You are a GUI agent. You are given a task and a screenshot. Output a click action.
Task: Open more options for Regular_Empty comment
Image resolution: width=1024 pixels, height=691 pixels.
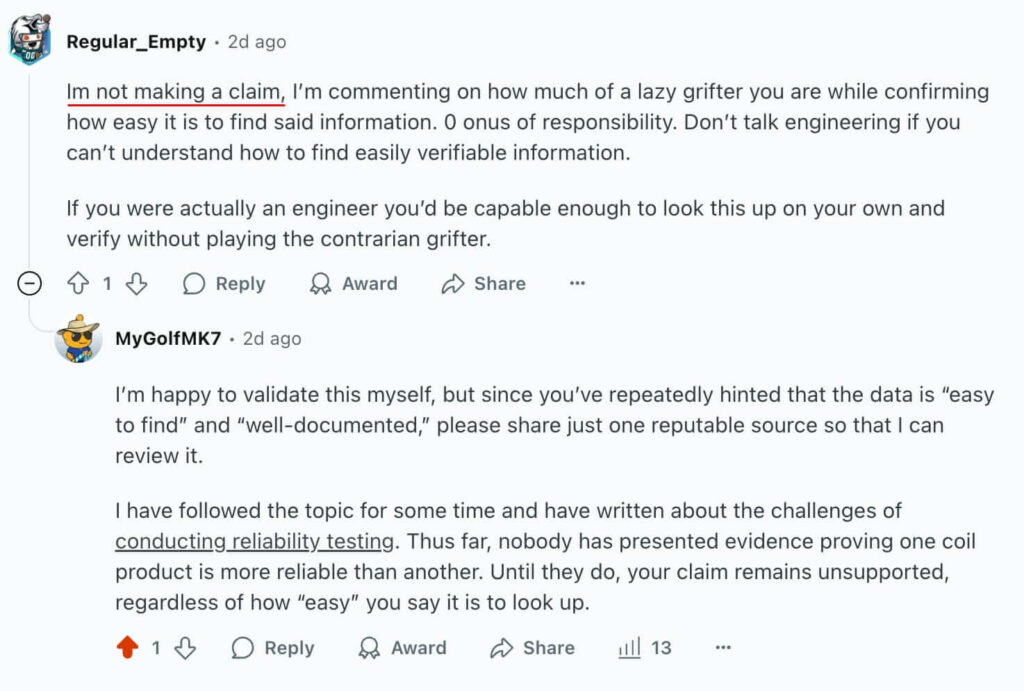click(577, 283)
